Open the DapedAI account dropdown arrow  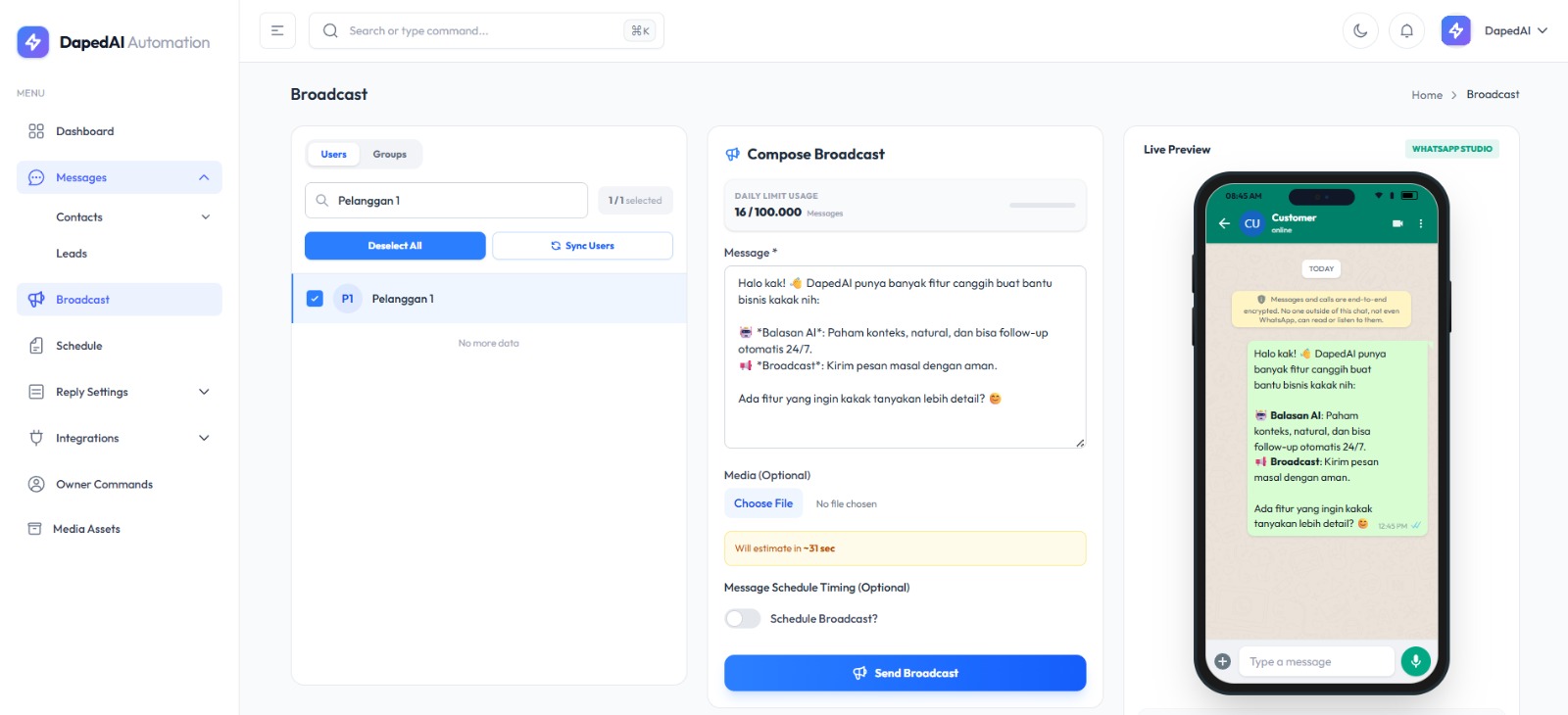point(1543,30)
